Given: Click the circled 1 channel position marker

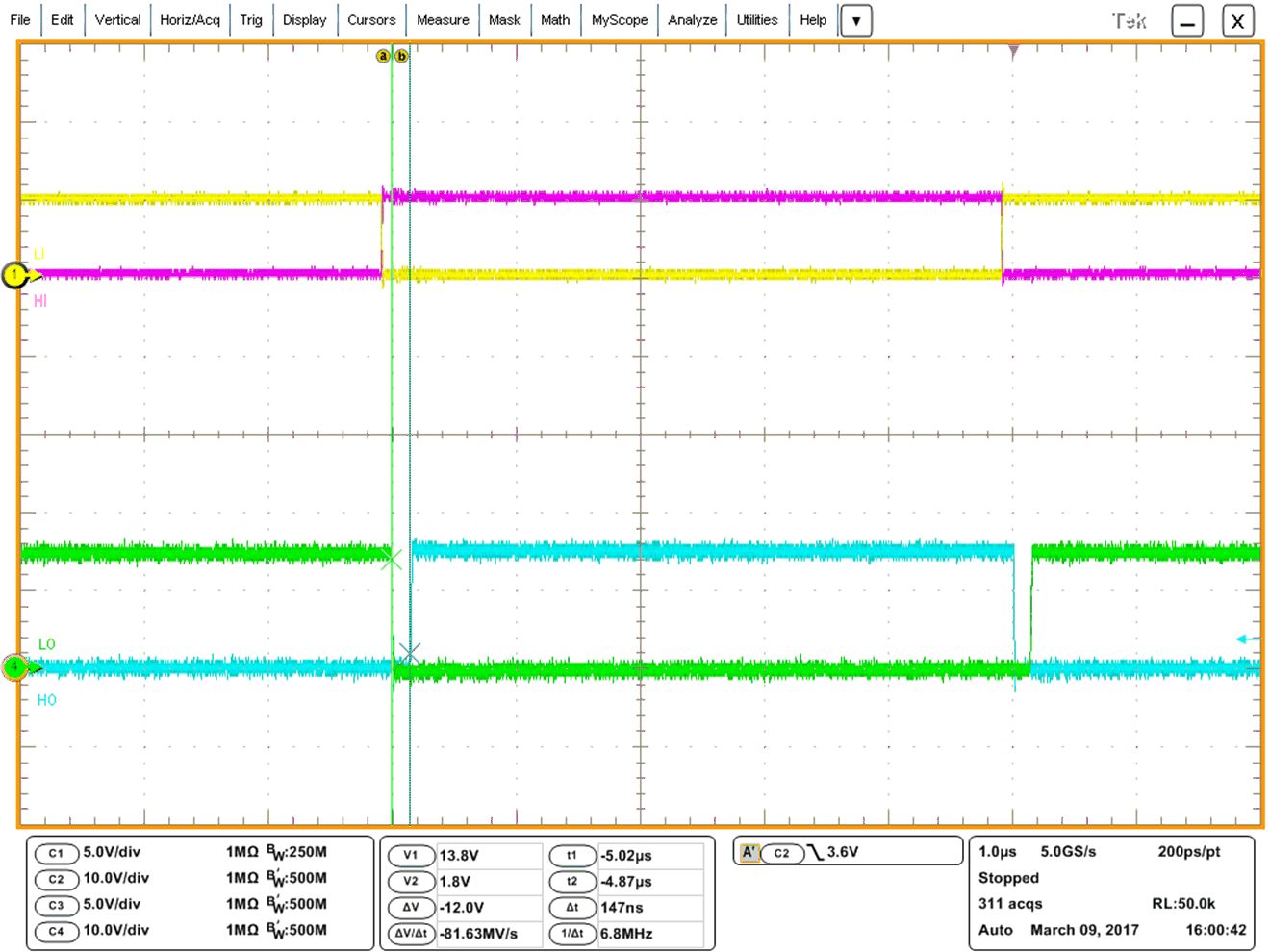Looking at the screenshot, I should 14,275.
